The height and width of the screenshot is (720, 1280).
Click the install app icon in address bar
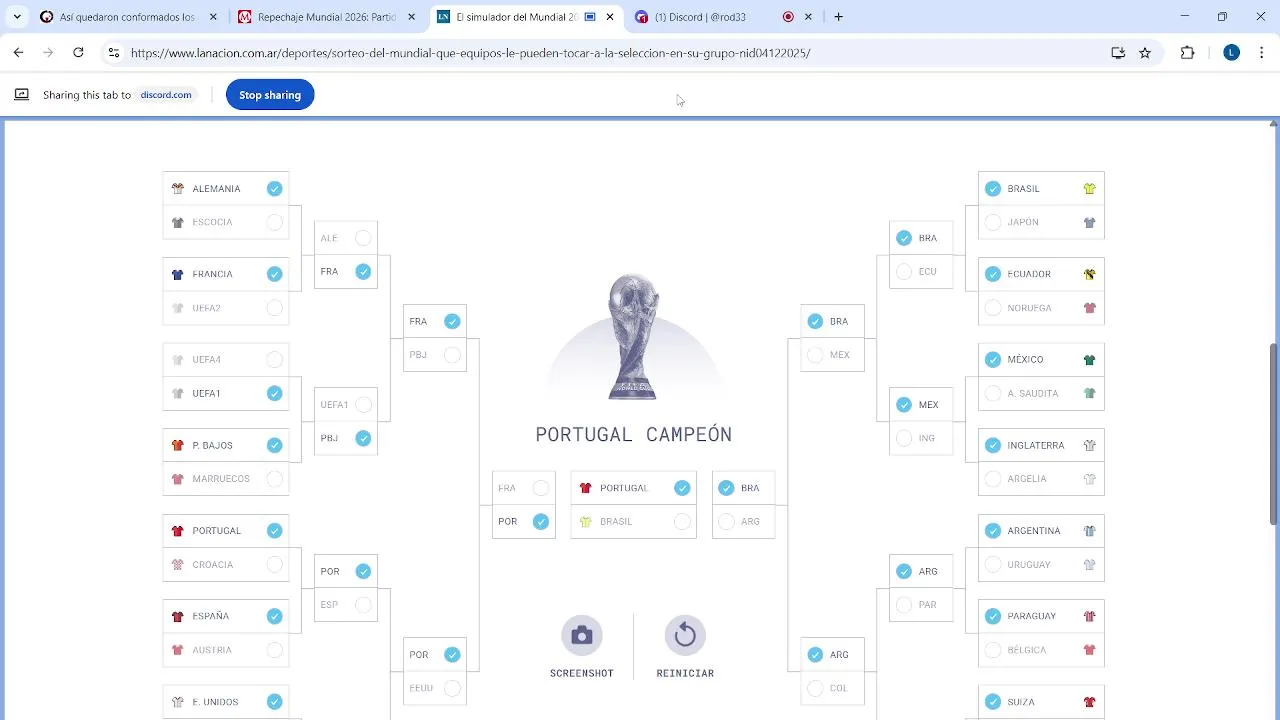1118,53
